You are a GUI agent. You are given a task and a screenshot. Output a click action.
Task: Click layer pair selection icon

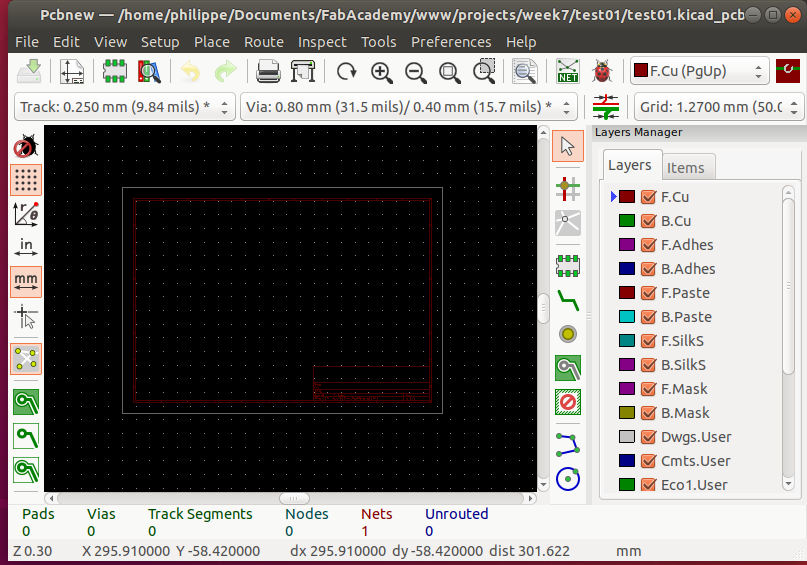787,71
